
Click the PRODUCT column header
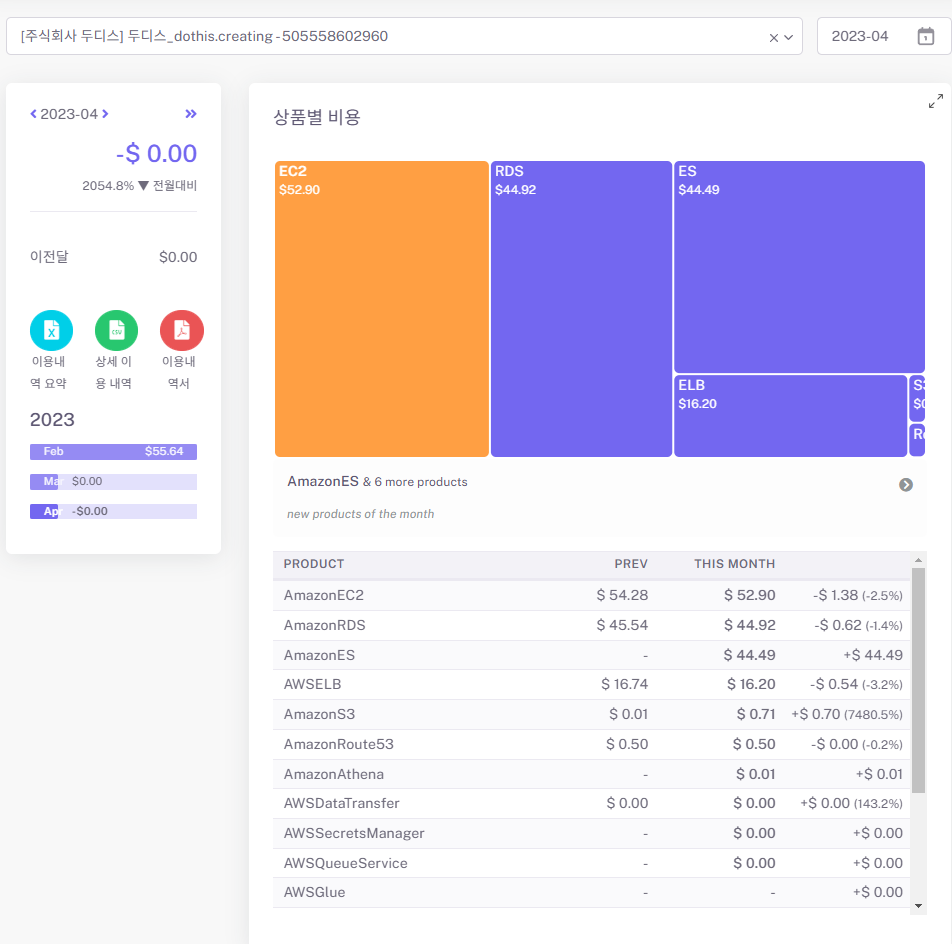(314, 564)
